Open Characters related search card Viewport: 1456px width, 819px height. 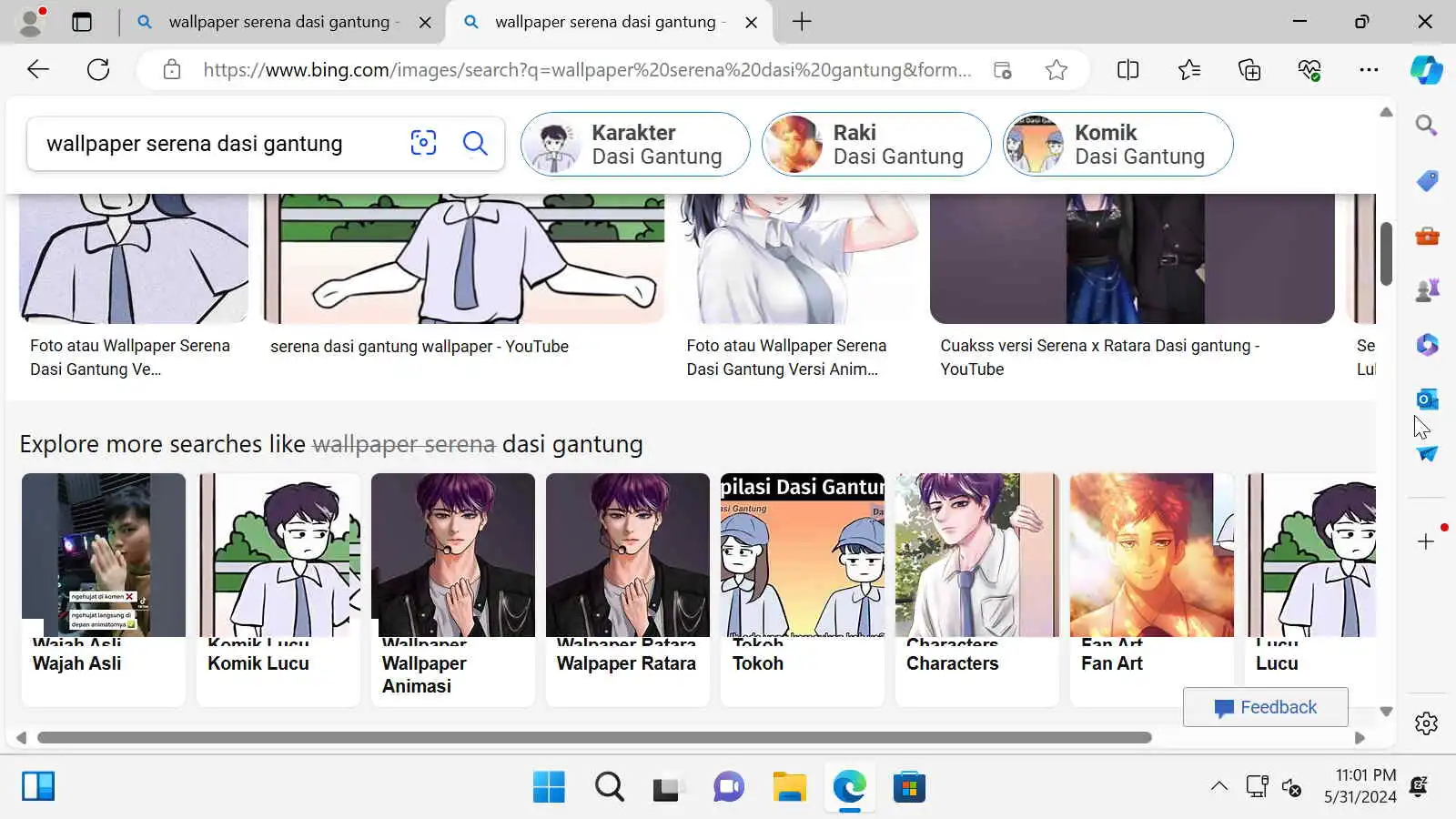pos(977,589)
